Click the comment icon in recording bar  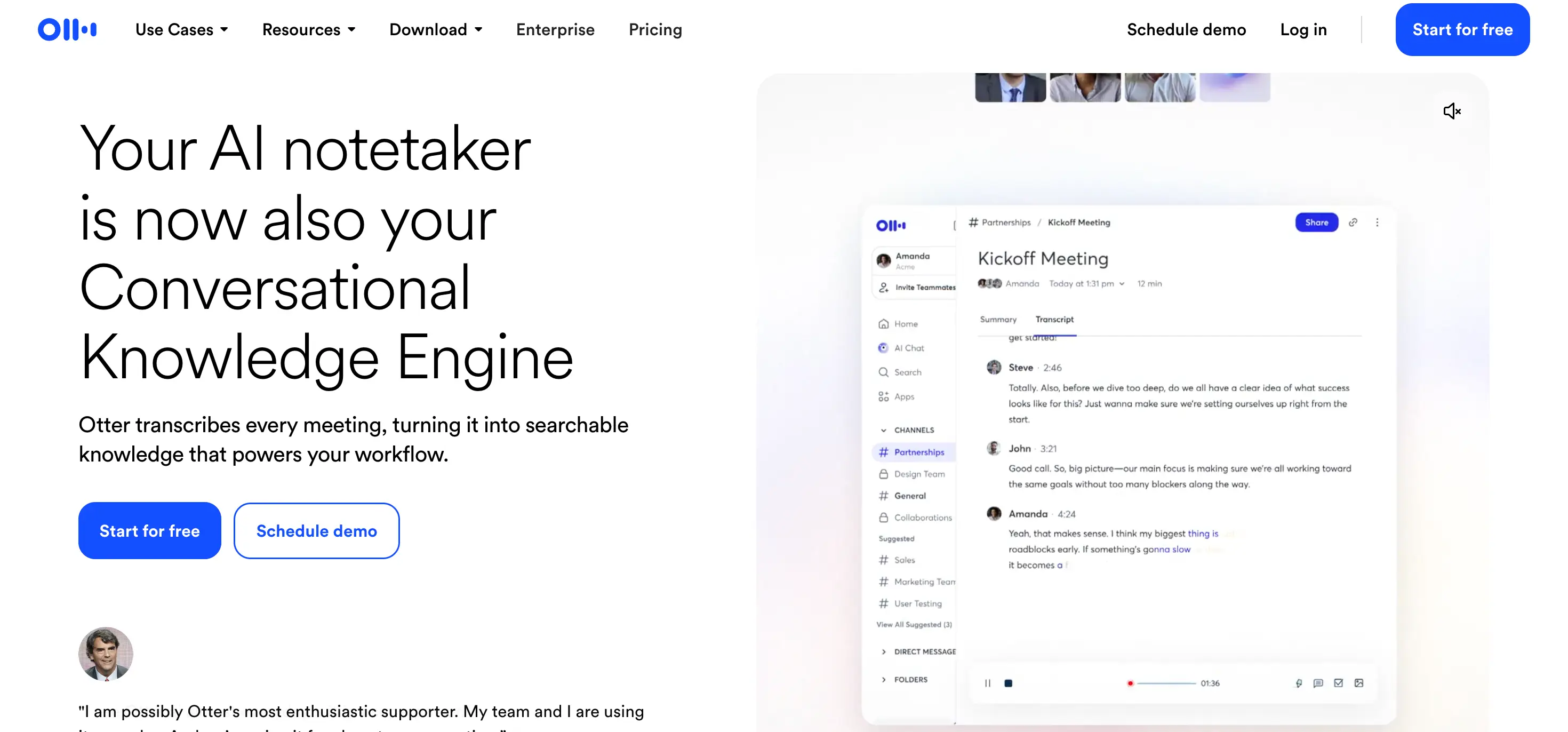[1318, 683]
